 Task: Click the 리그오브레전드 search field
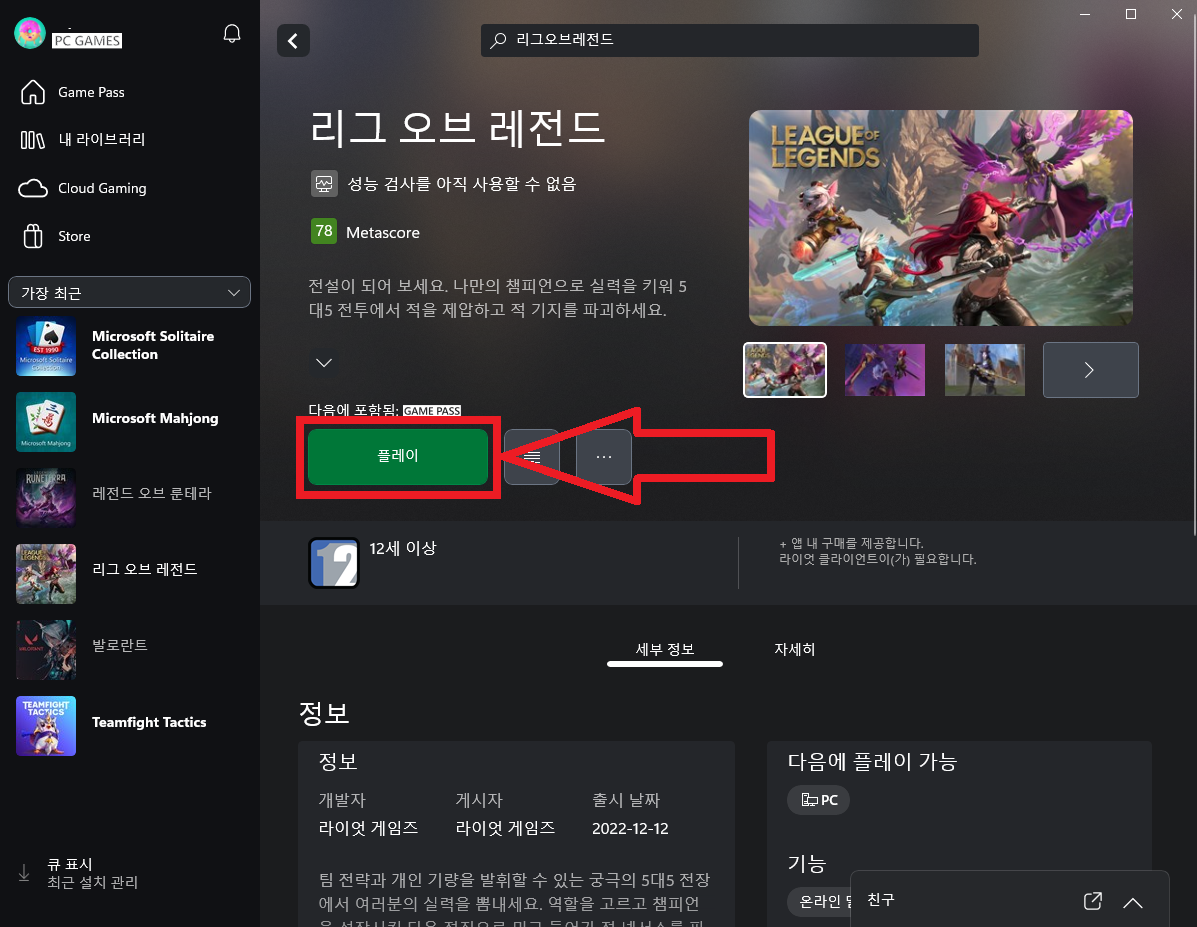coord(730,40)
